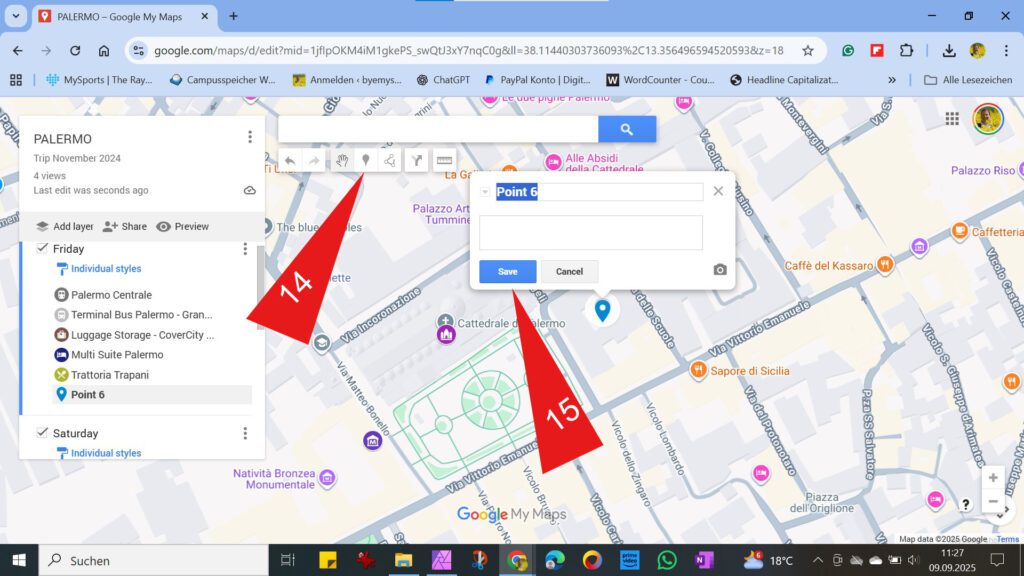
Task: Run the search with the magnifier button
Action: 627,128
